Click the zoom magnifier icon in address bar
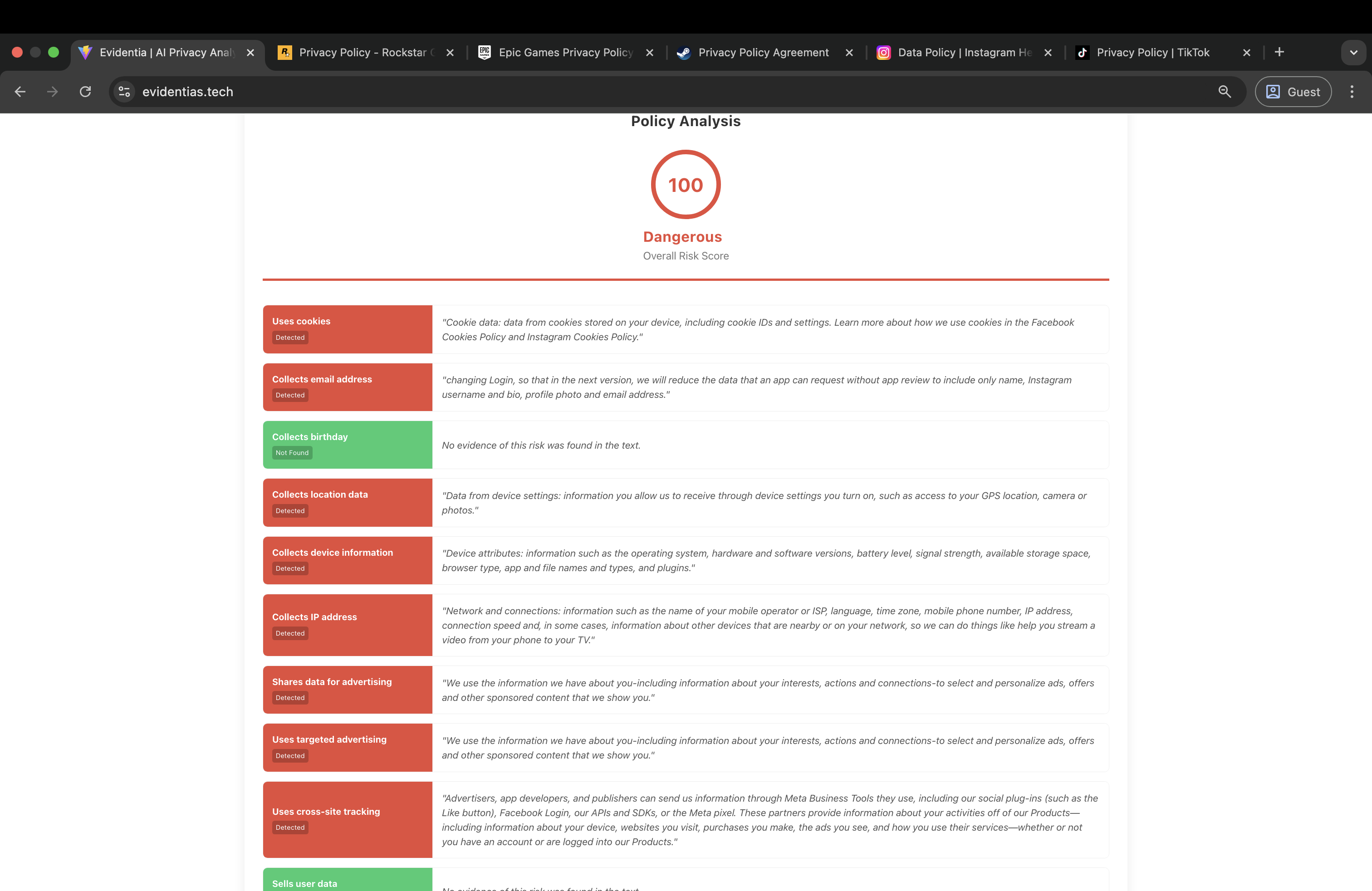This screenshot has width=1372, height=891. (1225, 92)
